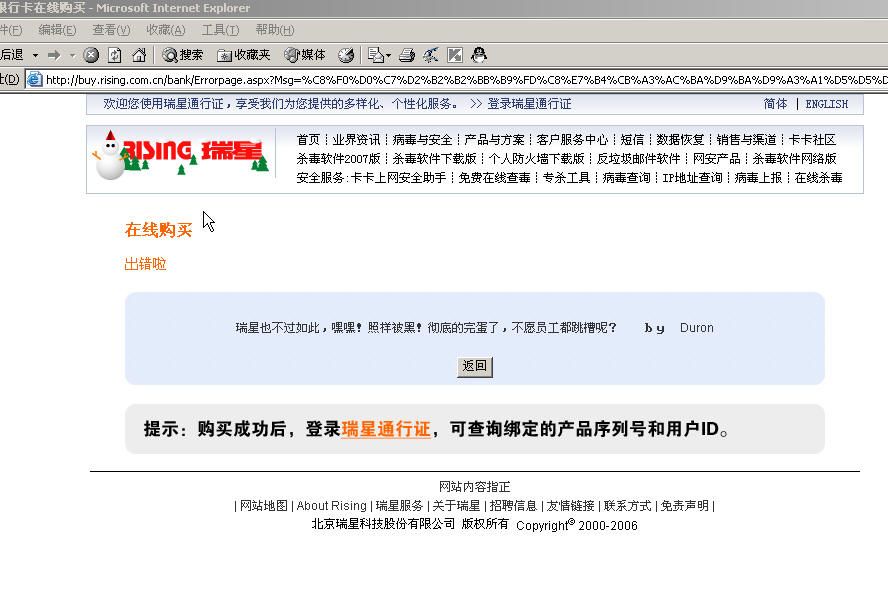Go to Home page via house icon
Image resolution: width=888 pixels, height=610 pixels.
139,55
